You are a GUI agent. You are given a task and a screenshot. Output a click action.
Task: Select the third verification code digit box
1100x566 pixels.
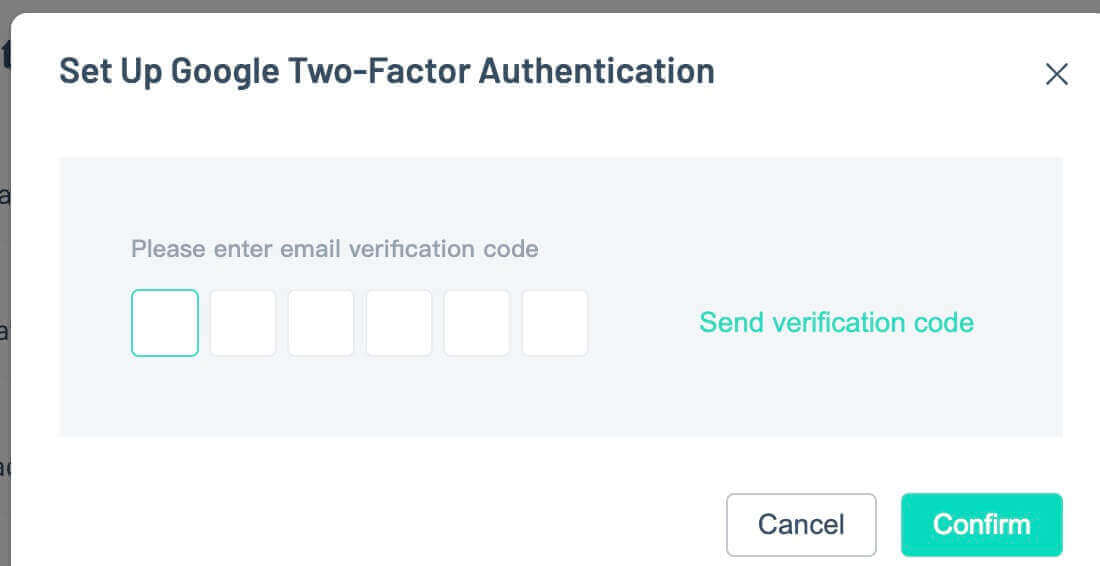click(321, 323)
